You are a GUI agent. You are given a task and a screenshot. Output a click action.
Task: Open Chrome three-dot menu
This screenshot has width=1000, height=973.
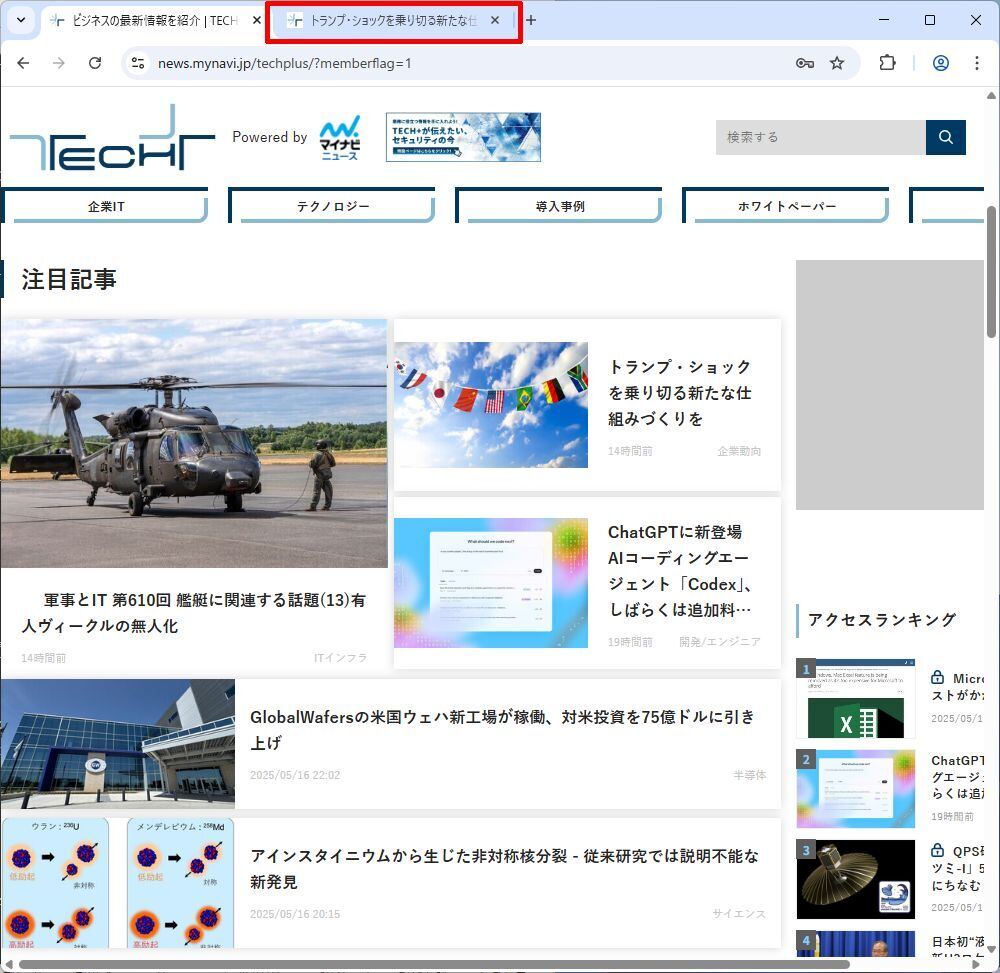click(976, 63)
